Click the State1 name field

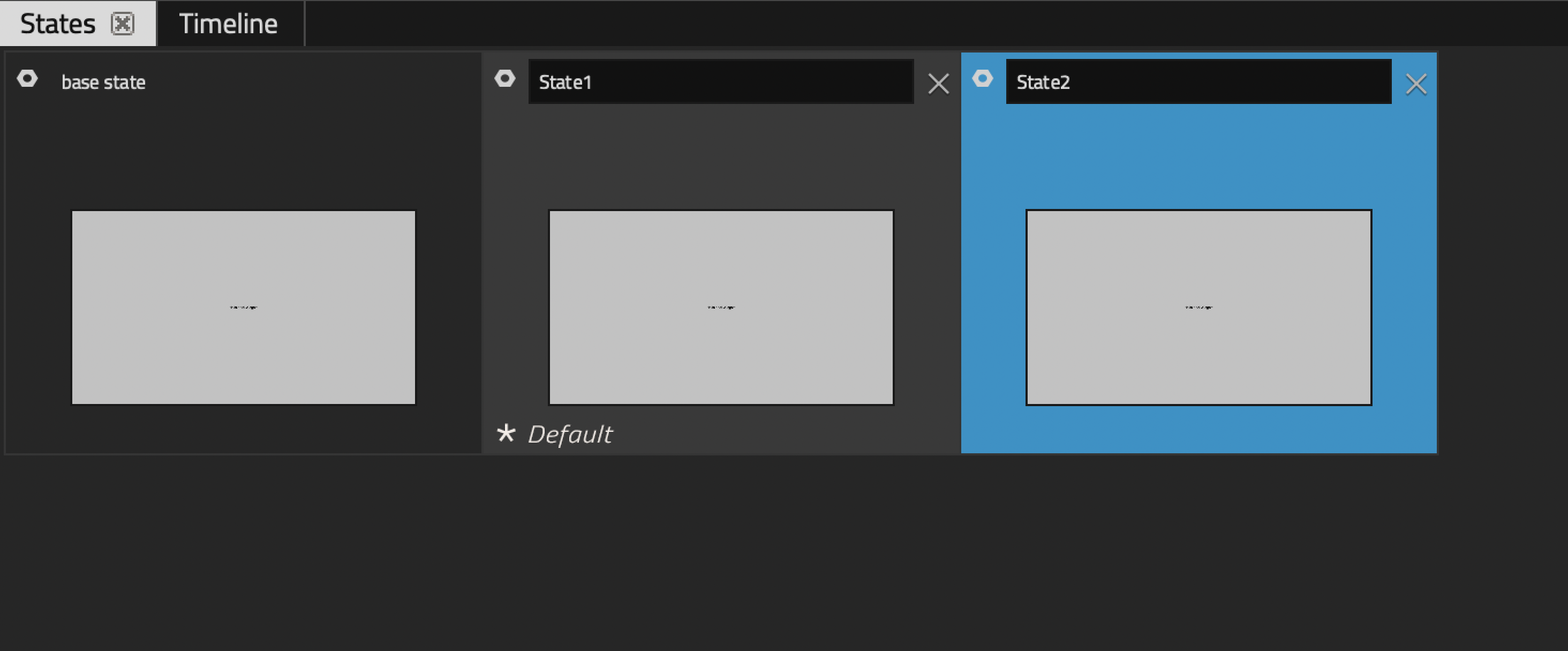click(720, 81)
